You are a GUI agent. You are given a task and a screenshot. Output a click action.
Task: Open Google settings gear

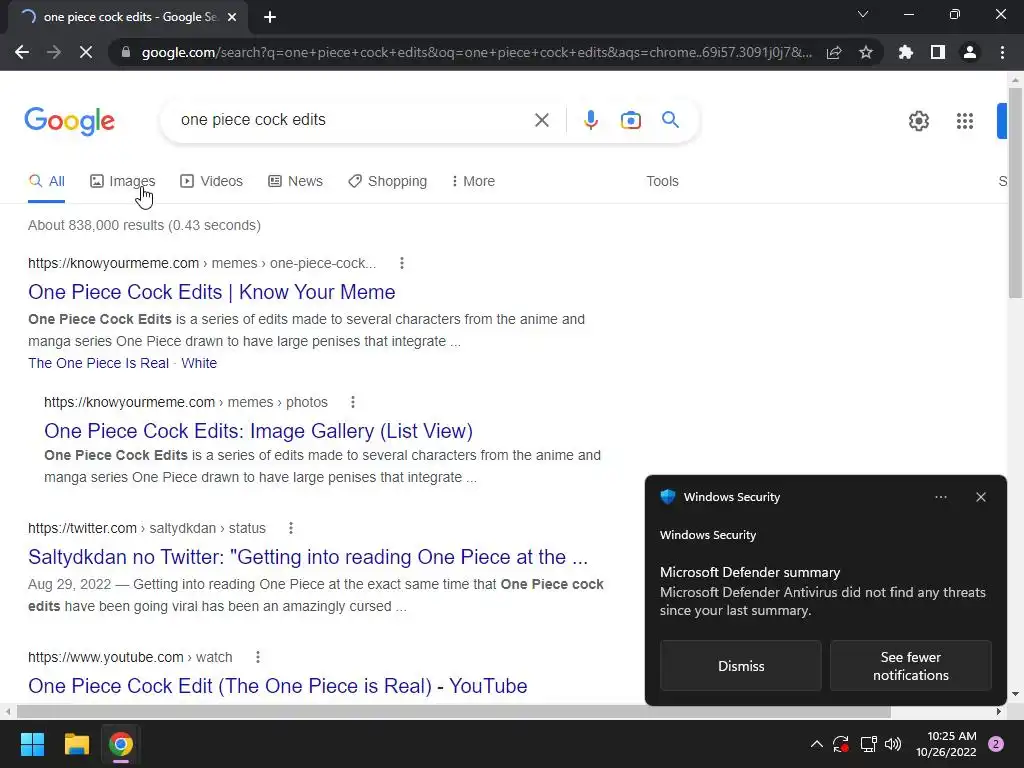tap(919, 121)
